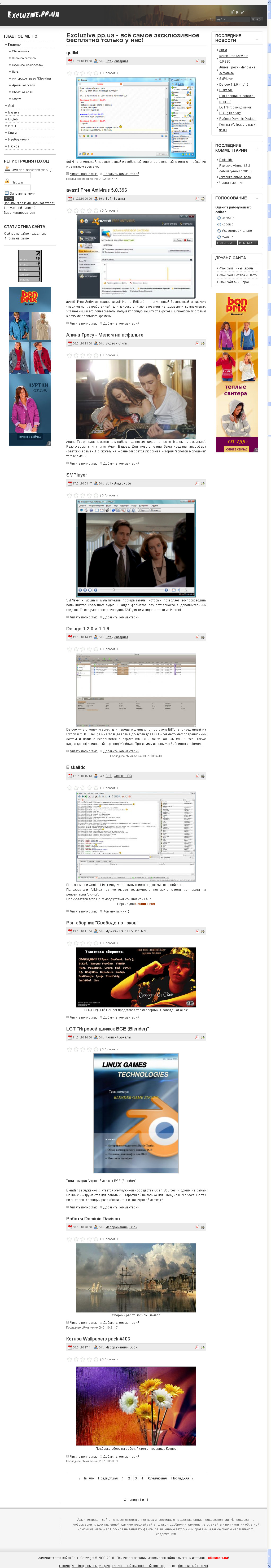Click the bonprix теплые свитера banner
The width and height of the screenshot is (271, 1568).
click(237, 373)
